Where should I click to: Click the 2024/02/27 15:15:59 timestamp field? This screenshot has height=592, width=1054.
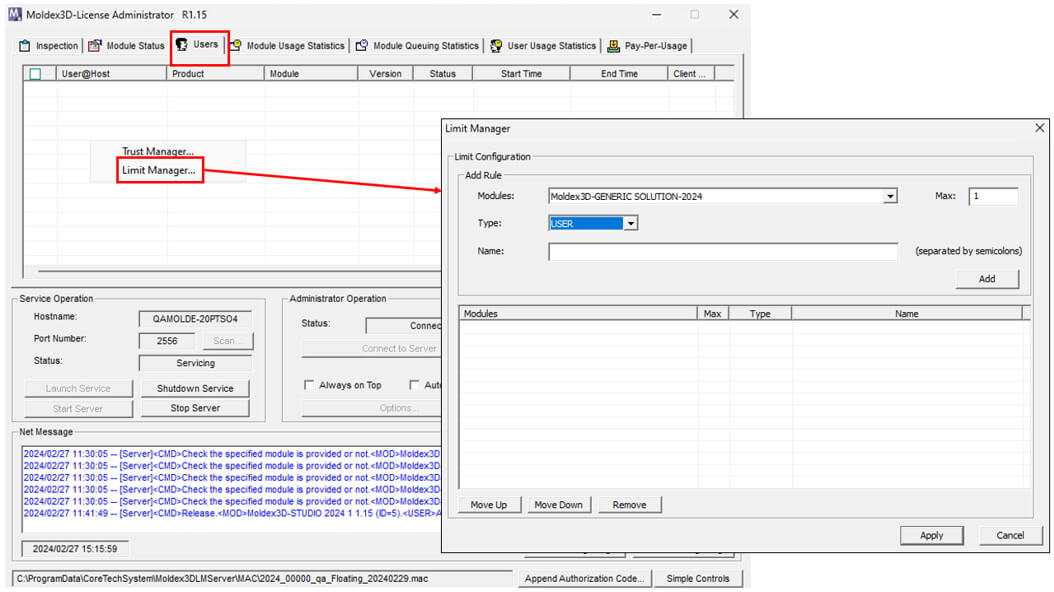pos(75,549)
